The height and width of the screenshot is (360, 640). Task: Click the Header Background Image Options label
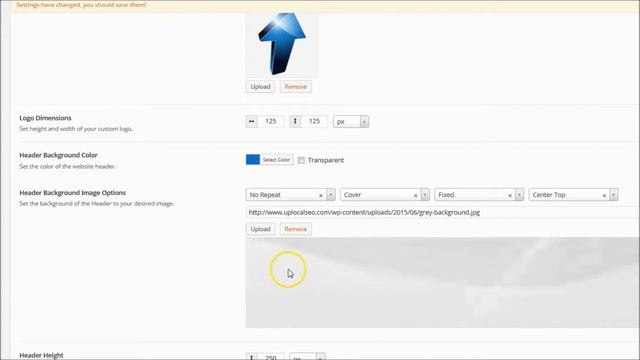[x=73, y=193]
